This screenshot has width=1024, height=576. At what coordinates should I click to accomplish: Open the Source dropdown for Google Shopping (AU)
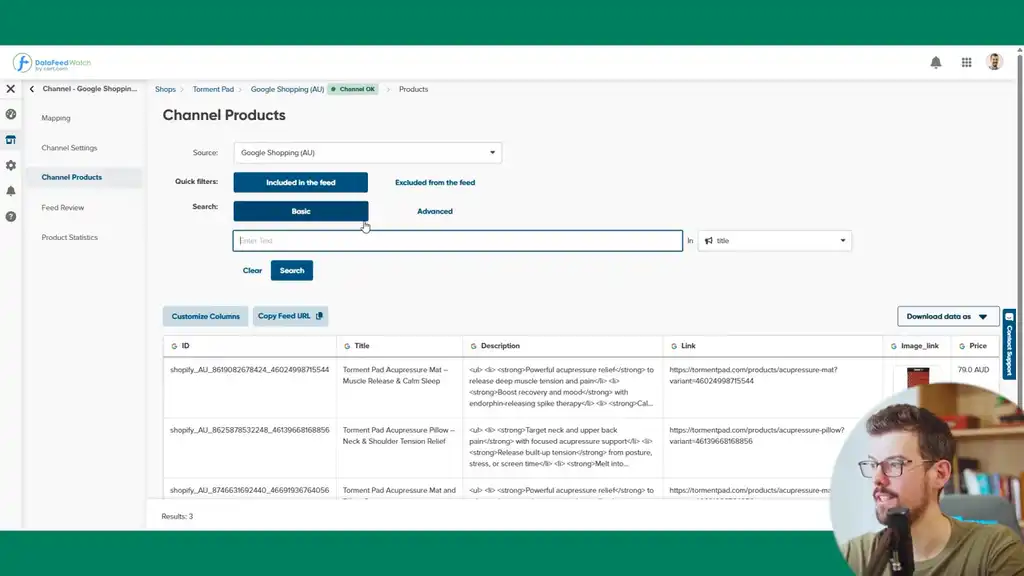(x=367, y=152)
